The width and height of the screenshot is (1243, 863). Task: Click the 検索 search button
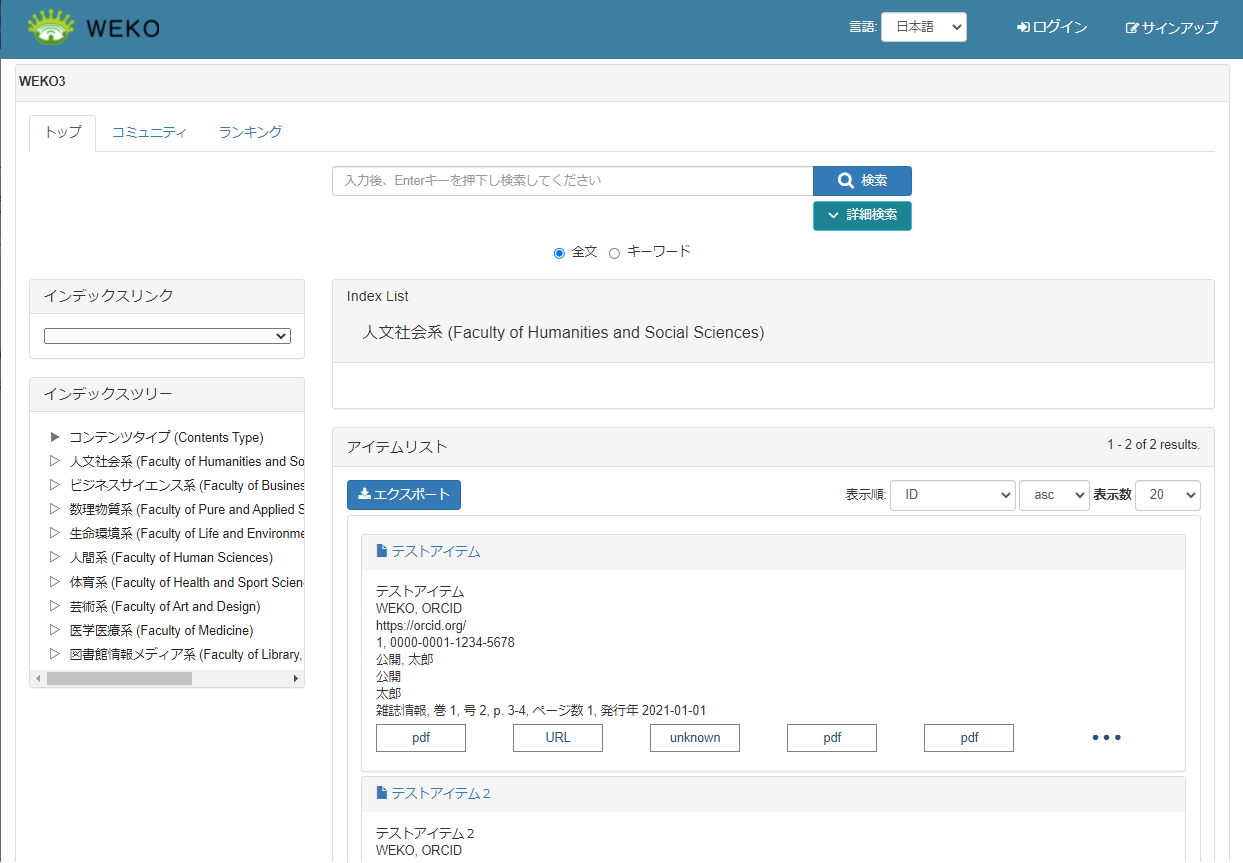(862, 181)
